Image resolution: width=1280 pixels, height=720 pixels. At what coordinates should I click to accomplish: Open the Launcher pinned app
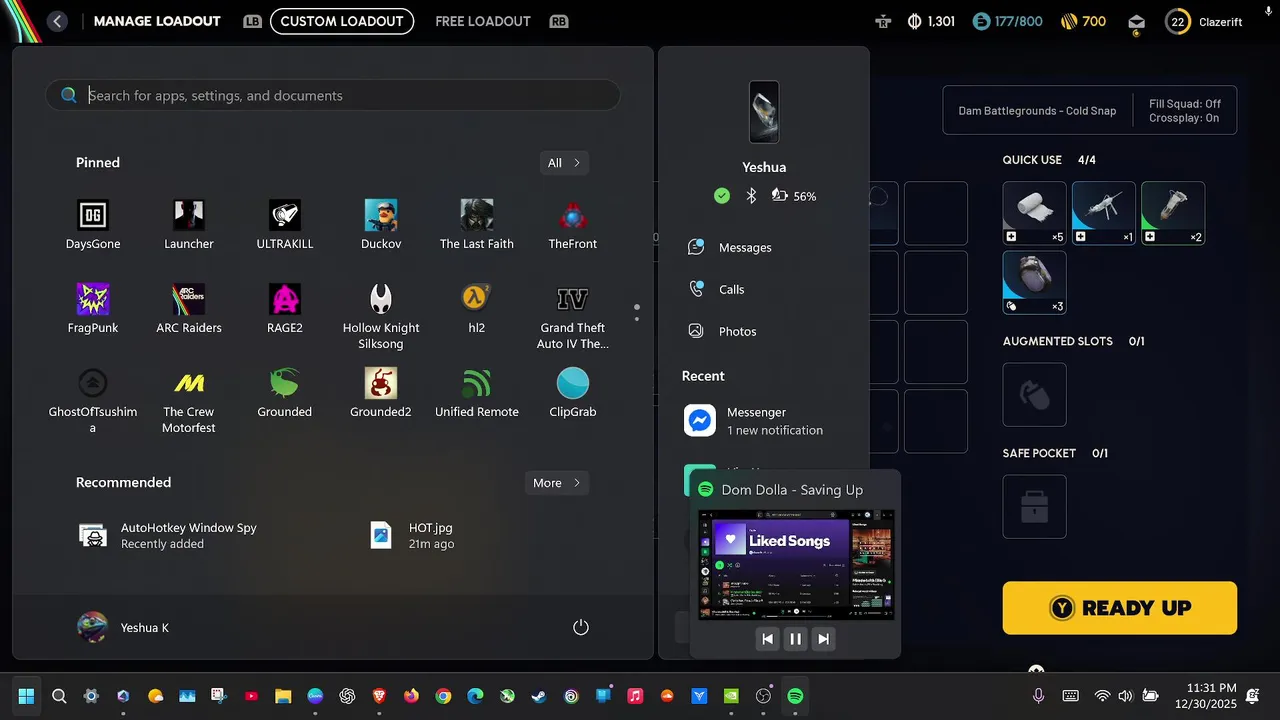coord(189,225)
